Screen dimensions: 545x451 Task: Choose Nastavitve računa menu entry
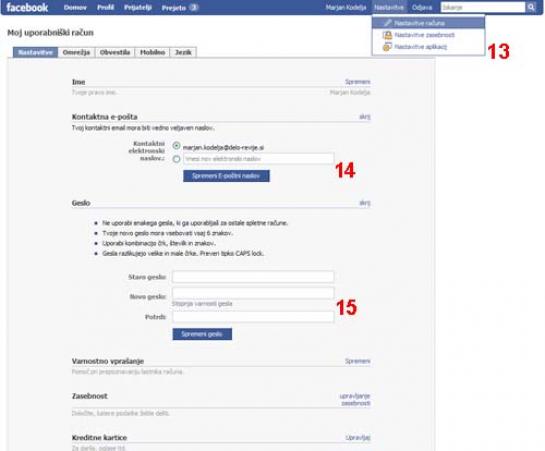click(x=428, y=23)
